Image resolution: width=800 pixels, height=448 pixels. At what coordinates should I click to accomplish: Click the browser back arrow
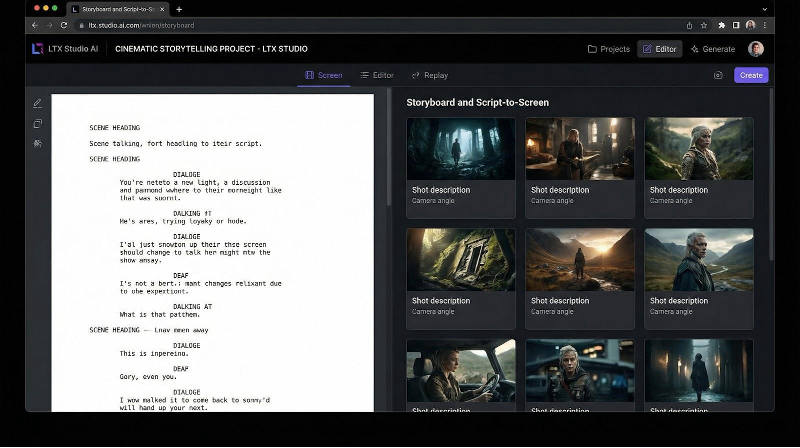tap(35, 25)
